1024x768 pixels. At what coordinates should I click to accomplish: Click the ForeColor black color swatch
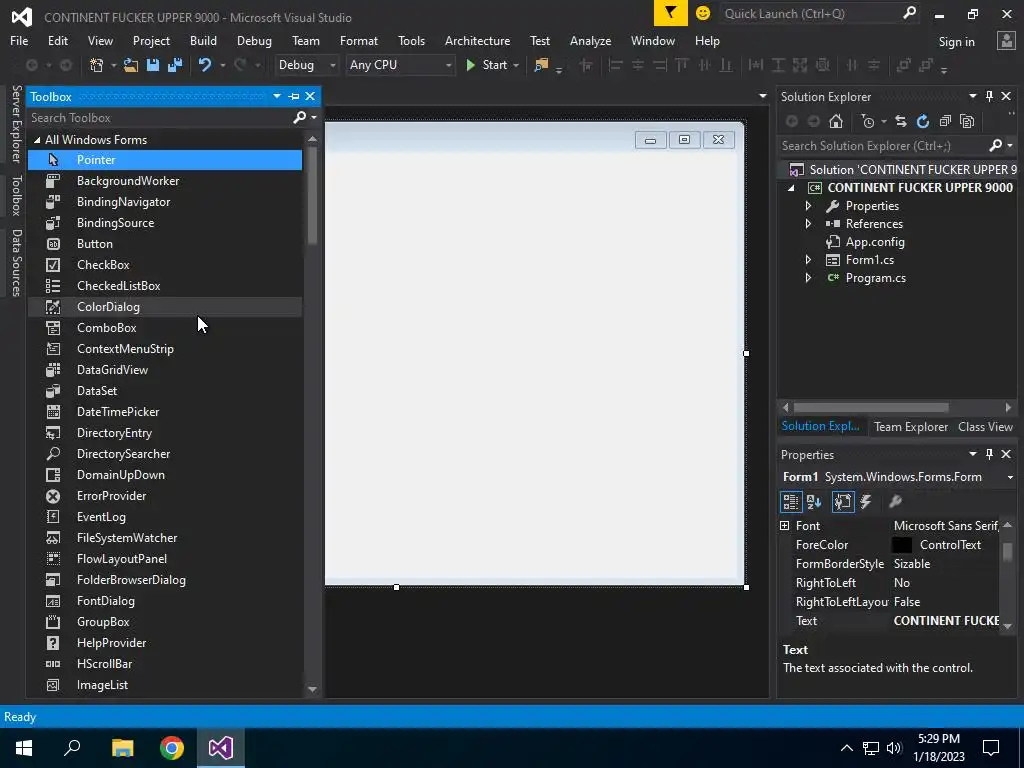click(902, 545)
